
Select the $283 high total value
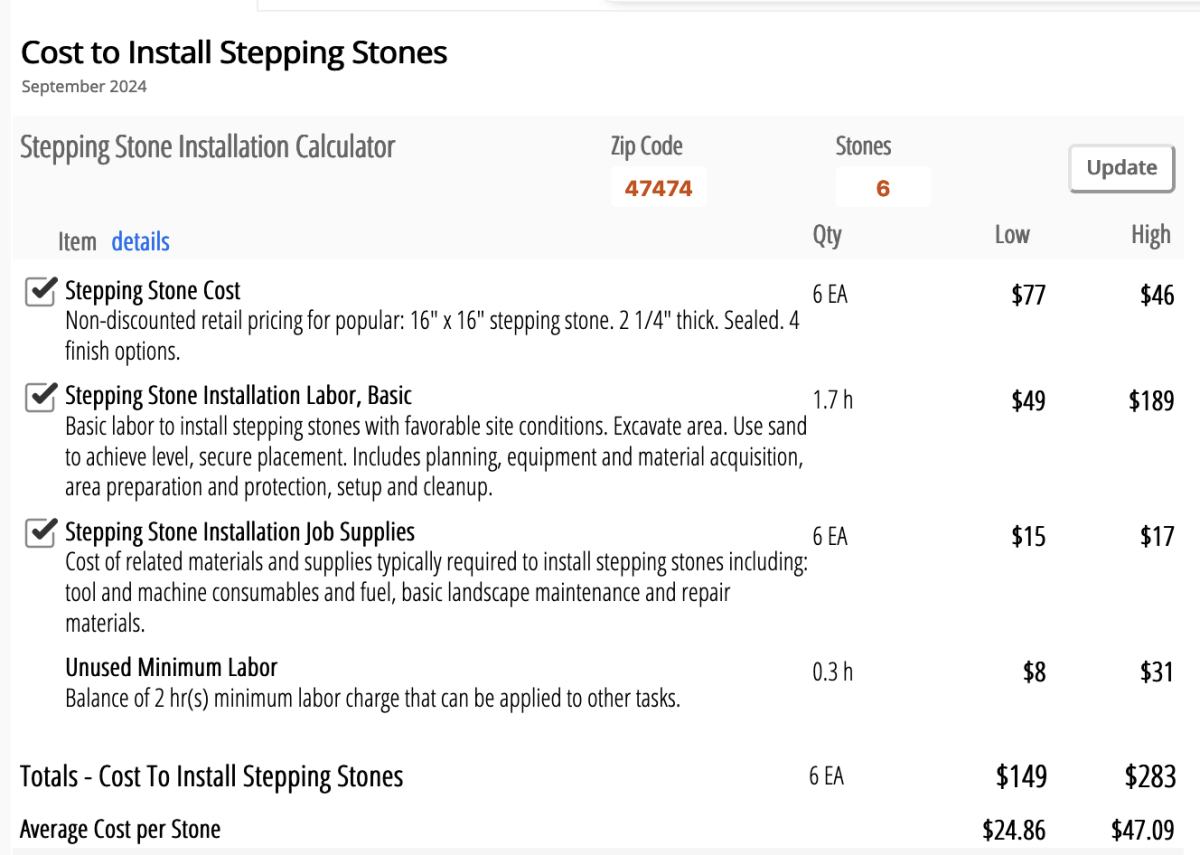[x=1150, y=776]
